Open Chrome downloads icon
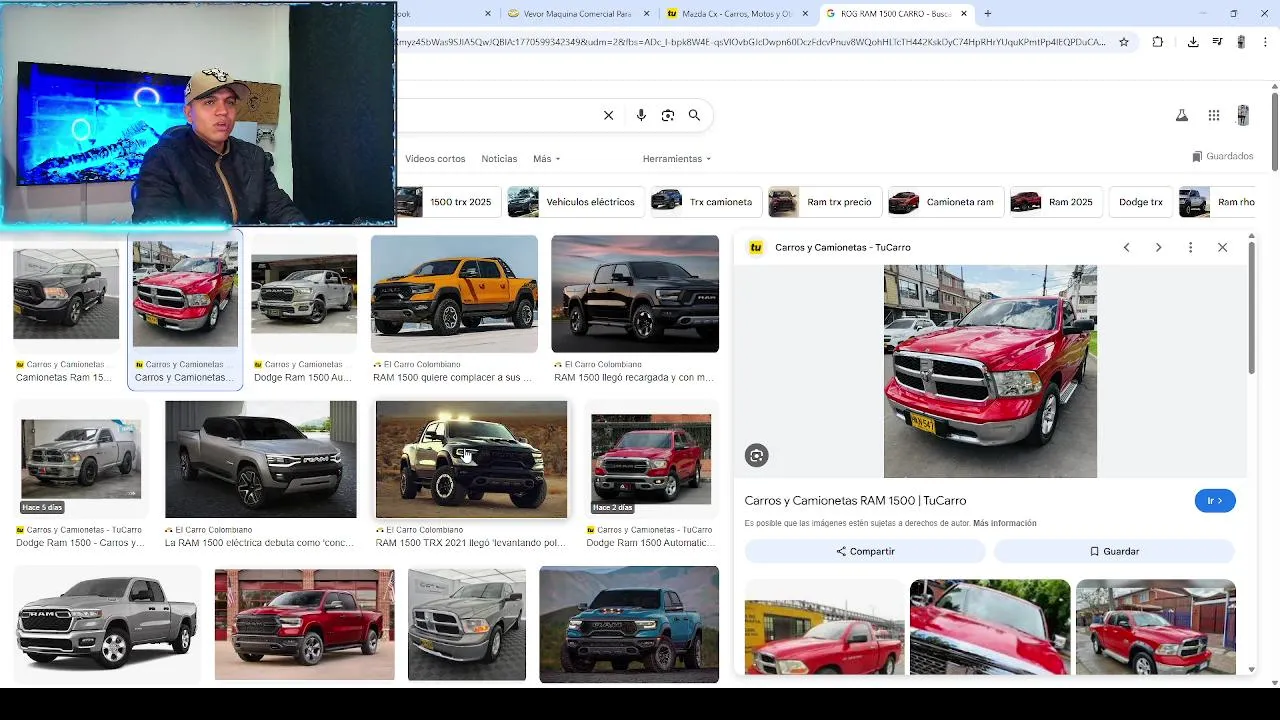 [x=1193, y=42]
